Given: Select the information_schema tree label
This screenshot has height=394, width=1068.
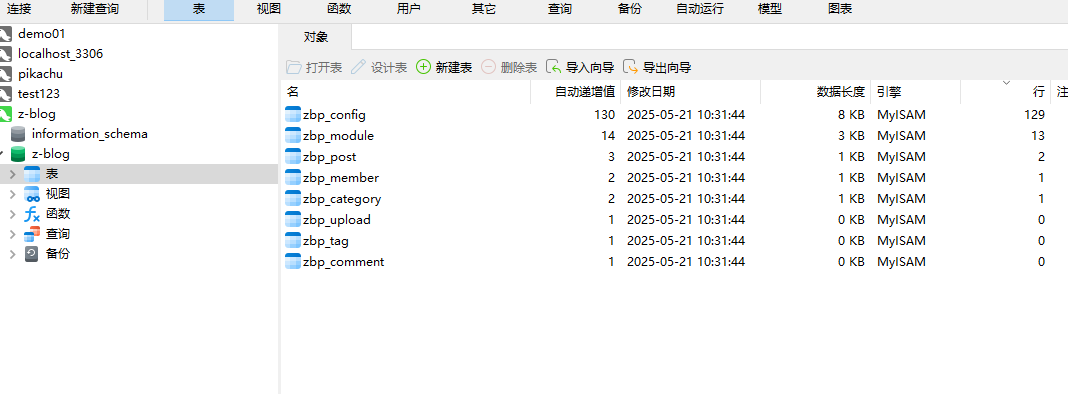Looking at the screenshot, I should pyautogui.click(x=90, y=134).
